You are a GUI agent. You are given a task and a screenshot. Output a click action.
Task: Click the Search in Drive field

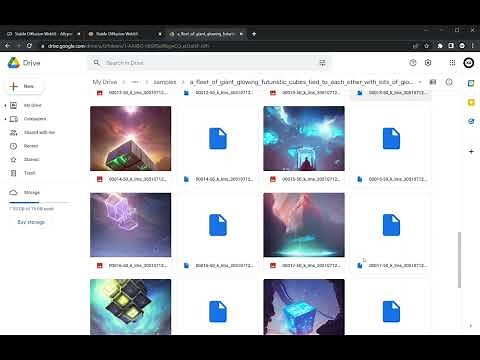(208, 63)
